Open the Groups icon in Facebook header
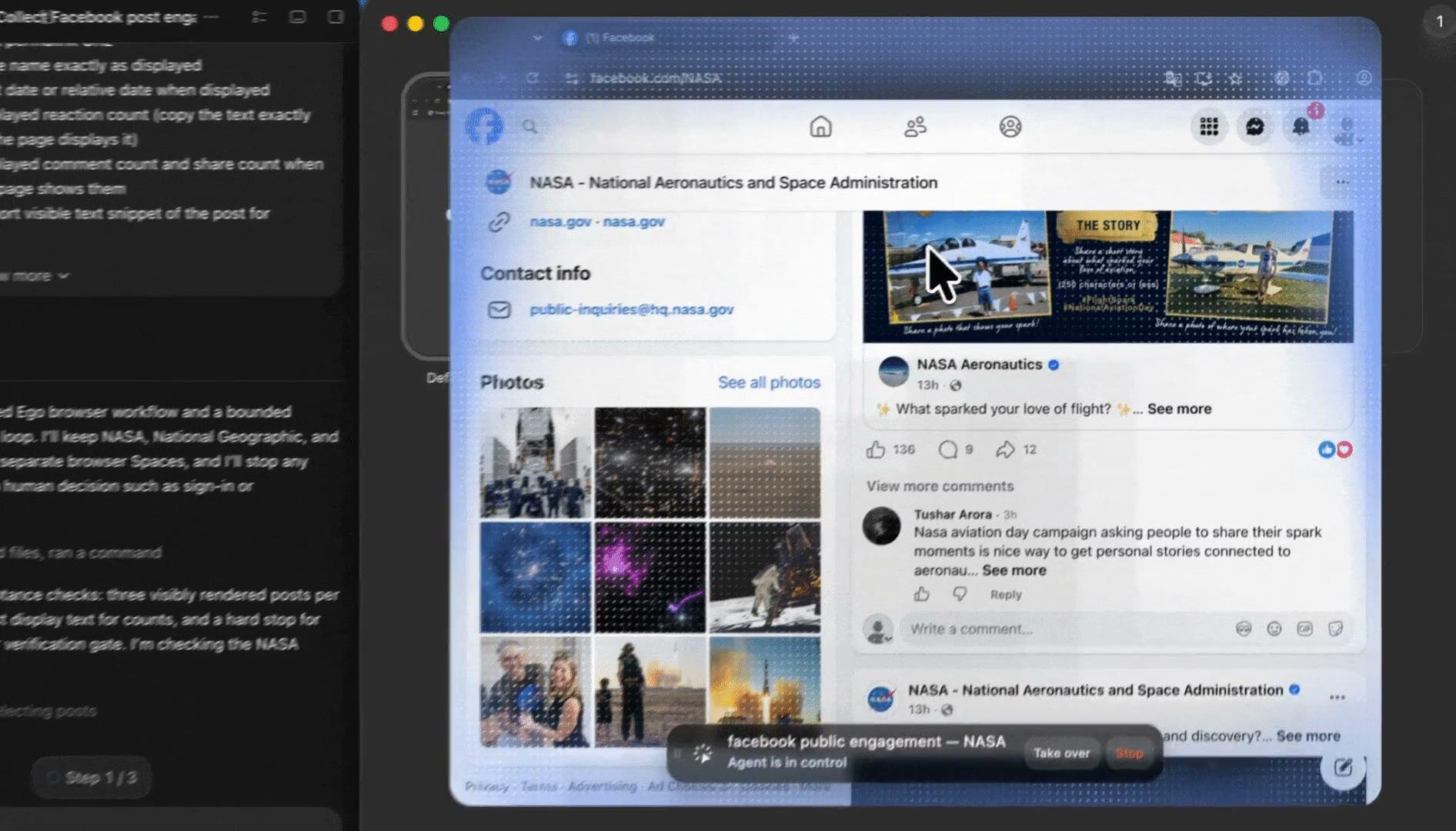Screen dimensions: 1456x831 tap(1010, 126)
